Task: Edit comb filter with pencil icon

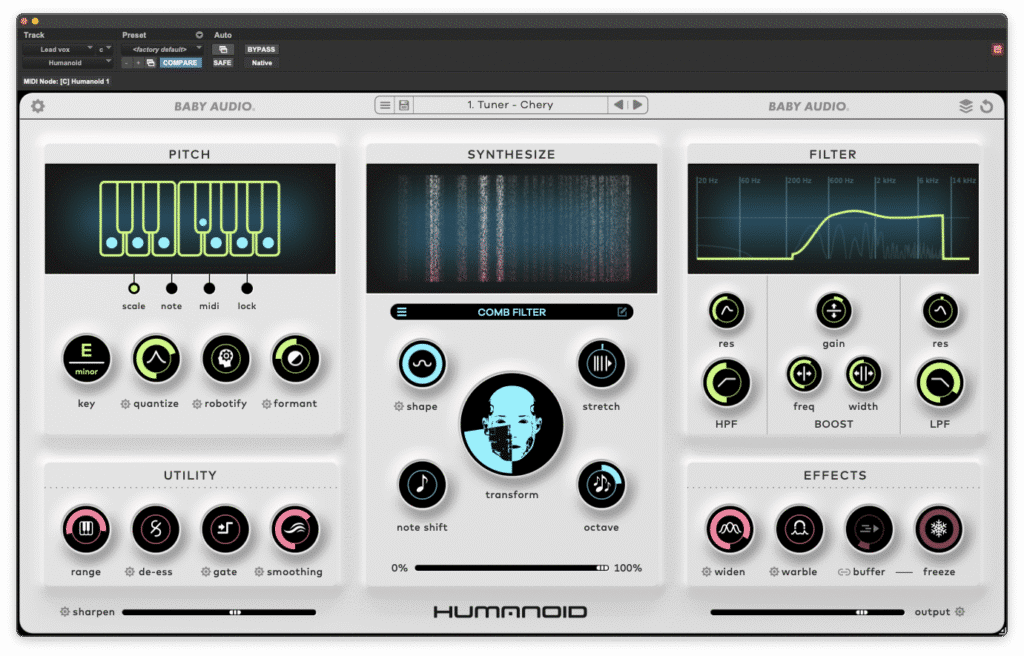Action: pyautogui.click(x=622, y=312)
